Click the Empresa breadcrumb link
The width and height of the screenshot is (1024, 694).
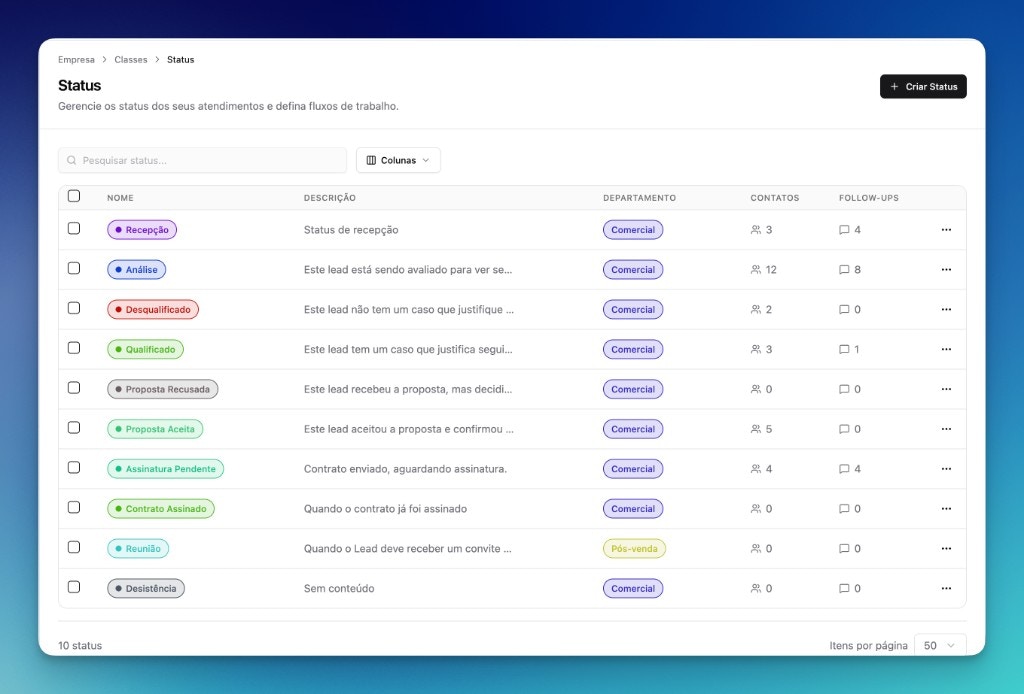(x=76, y=59)
